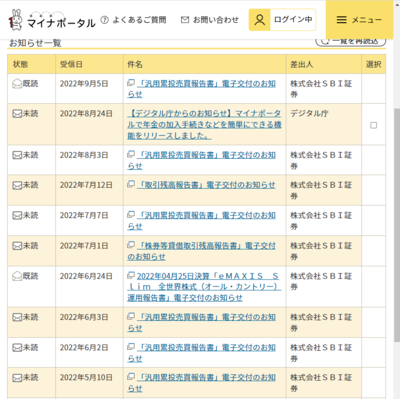Click the opened-mail icon in 2022年6月24日 row
400x399 pixels.
pos(17,276)
